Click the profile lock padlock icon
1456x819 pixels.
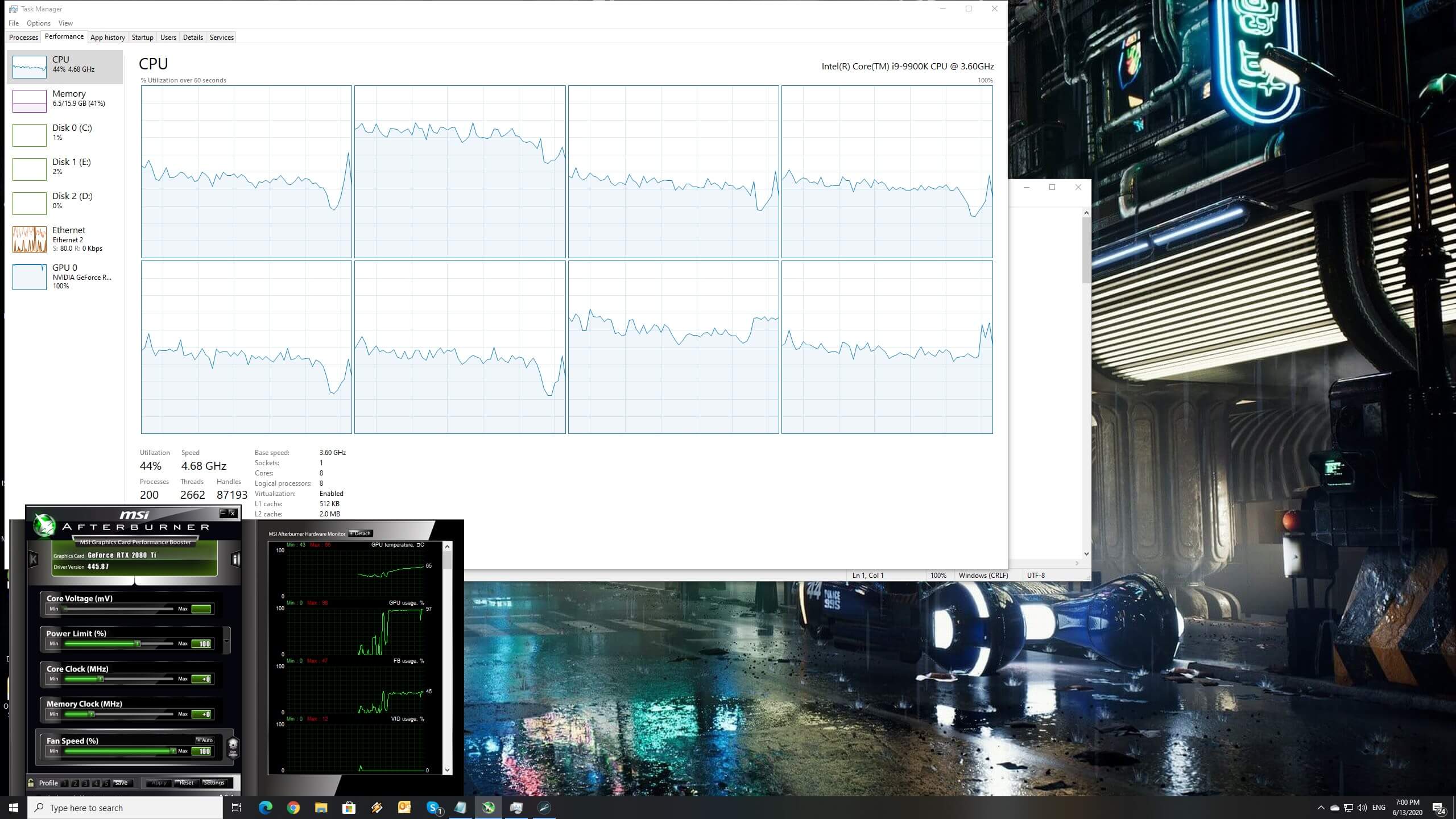point(31,783)
